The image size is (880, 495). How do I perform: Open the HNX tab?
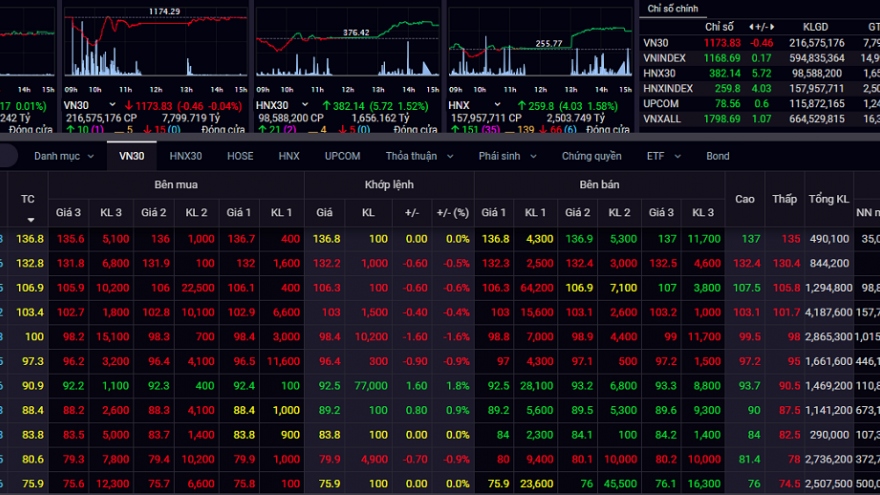click(x=289, y=156)
